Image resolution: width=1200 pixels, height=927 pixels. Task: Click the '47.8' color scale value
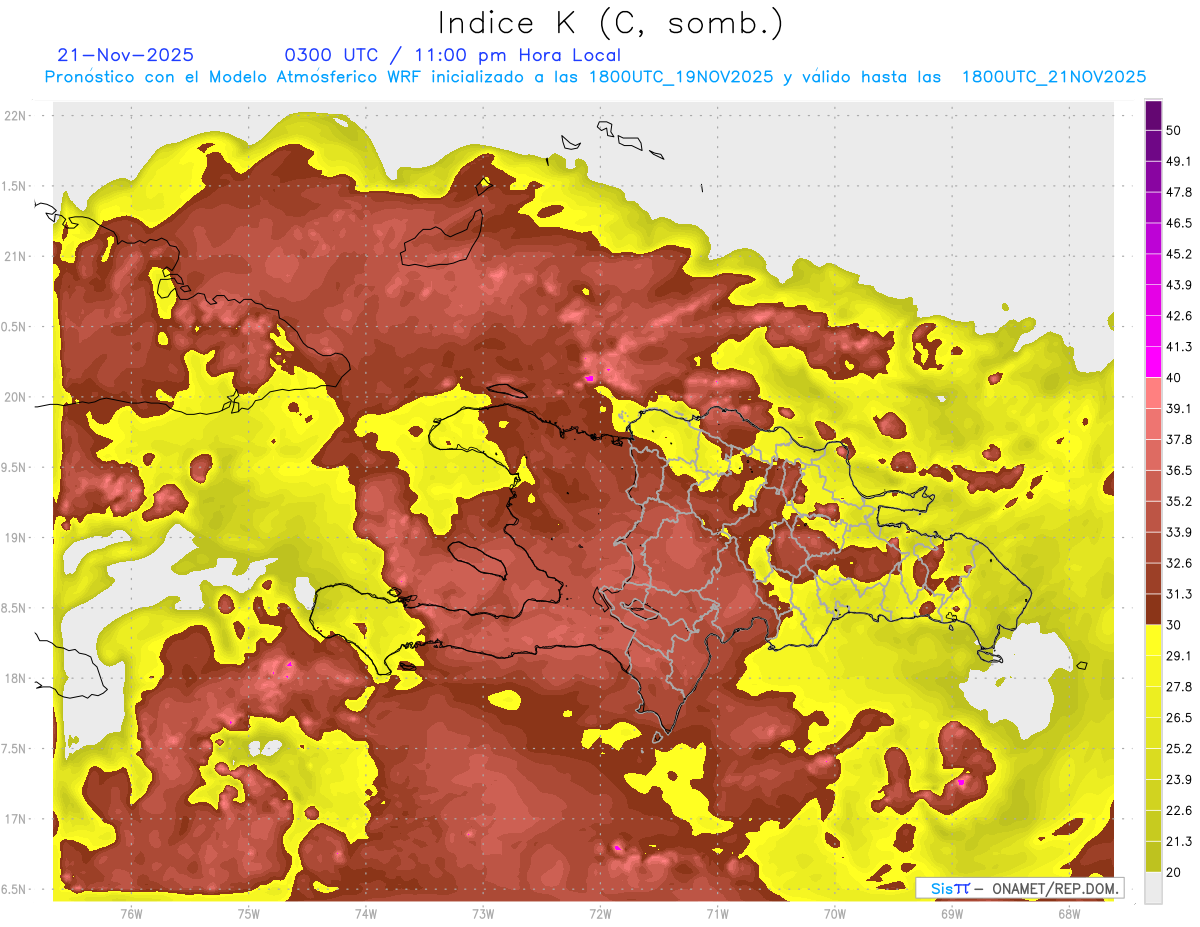(x=1178, y=192)
